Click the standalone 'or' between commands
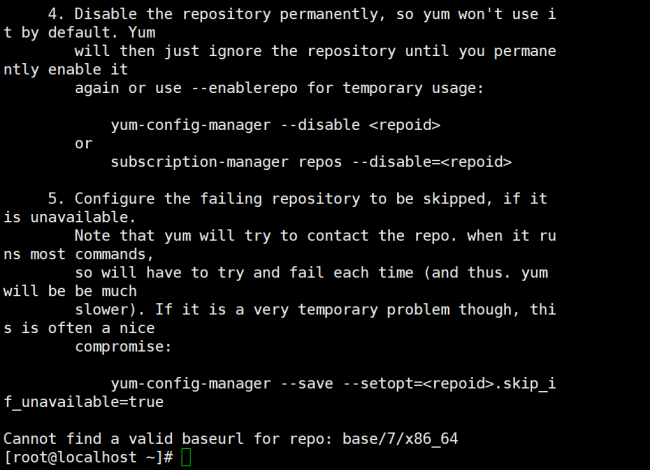This screenshot has height=470, width=650. pyautogui.click(x=84, y=143)
